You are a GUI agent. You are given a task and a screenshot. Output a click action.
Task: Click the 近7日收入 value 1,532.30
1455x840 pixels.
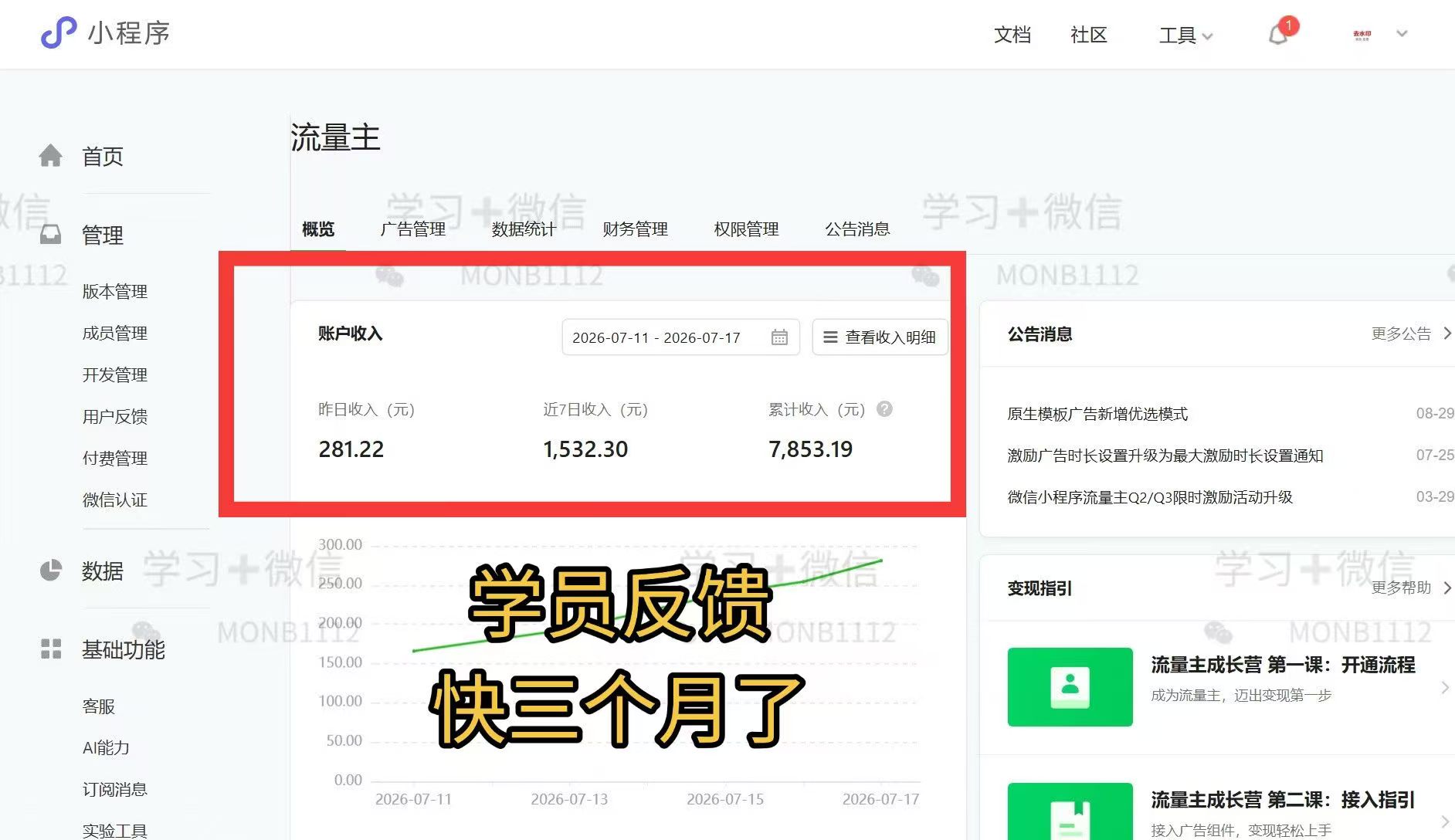click(x=585, y=449)
